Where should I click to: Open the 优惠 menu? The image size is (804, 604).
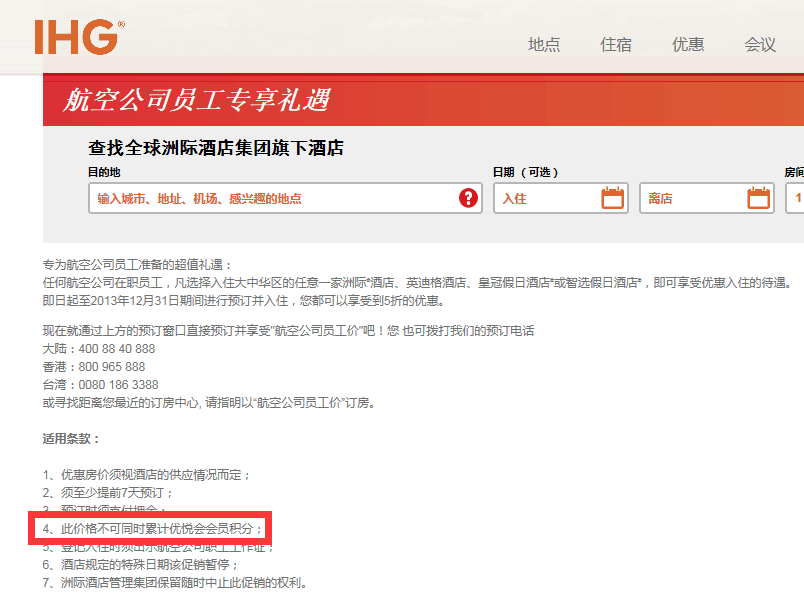[x=688, y=45]
